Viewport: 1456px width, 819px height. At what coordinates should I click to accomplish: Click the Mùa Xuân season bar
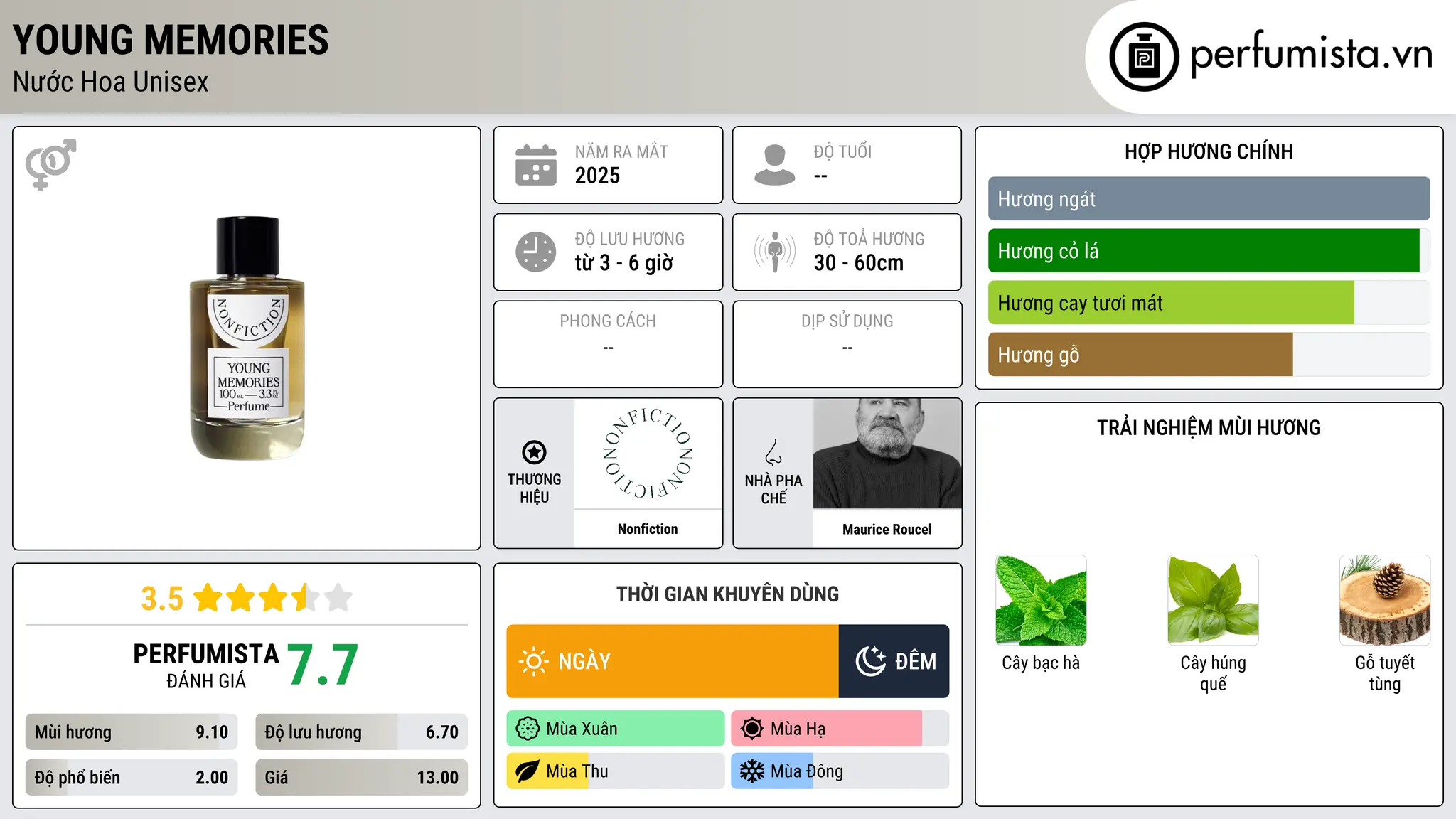616,729
